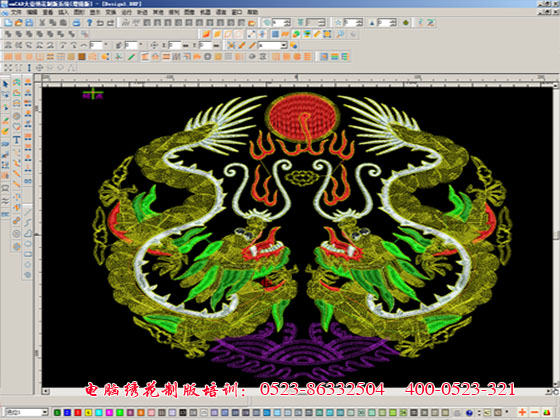Select the Text (T) tool

16,140
